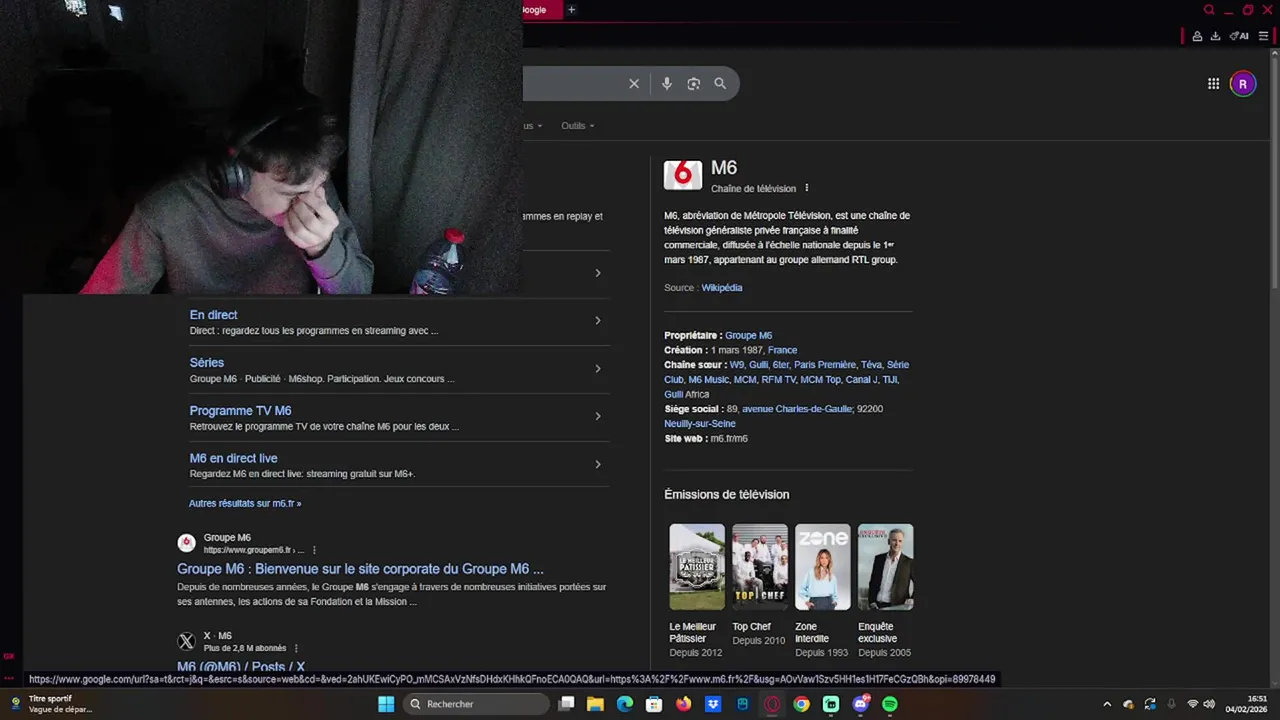The height and width of the screenshot is (720, 1280).
Task: Open the Paris Première channel link
Action: 825,365
